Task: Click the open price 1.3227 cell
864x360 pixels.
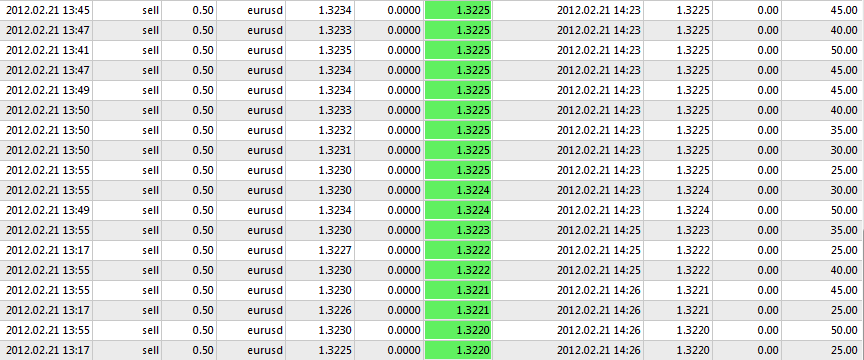Action: [x=335, y=250]
